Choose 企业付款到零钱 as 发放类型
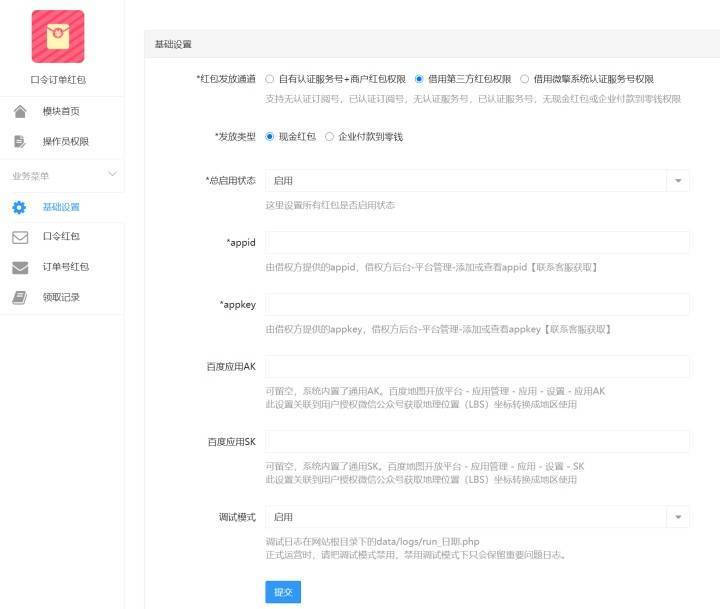Screen dimensions: 720x609 (329, 137)
